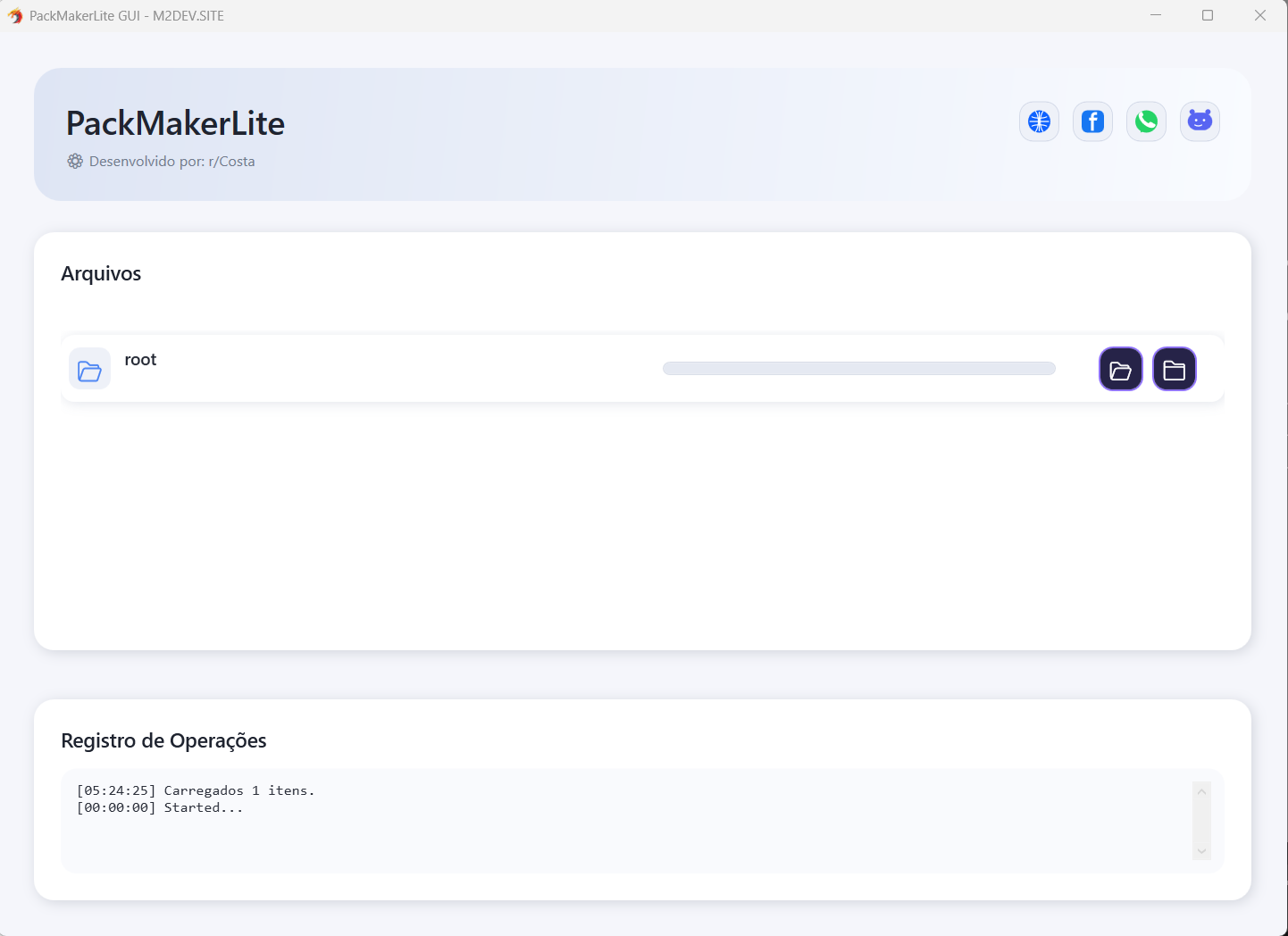Click the Arquivos section header

(100, 274)
